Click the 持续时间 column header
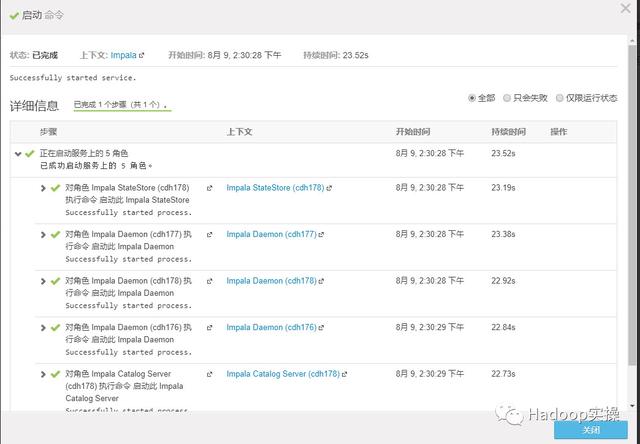Viewport: 640px width, 444px height. pyautogui.click(x=508, y=132)
